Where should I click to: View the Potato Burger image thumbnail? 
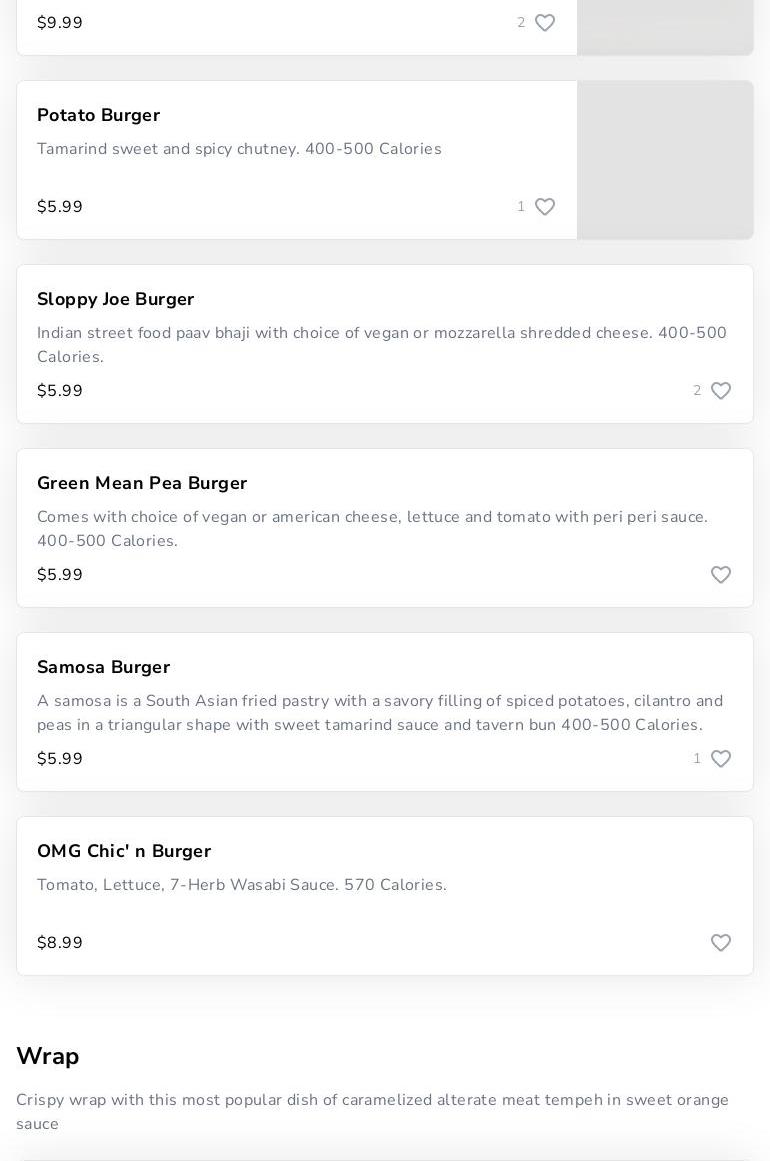[x=665, y=160]
